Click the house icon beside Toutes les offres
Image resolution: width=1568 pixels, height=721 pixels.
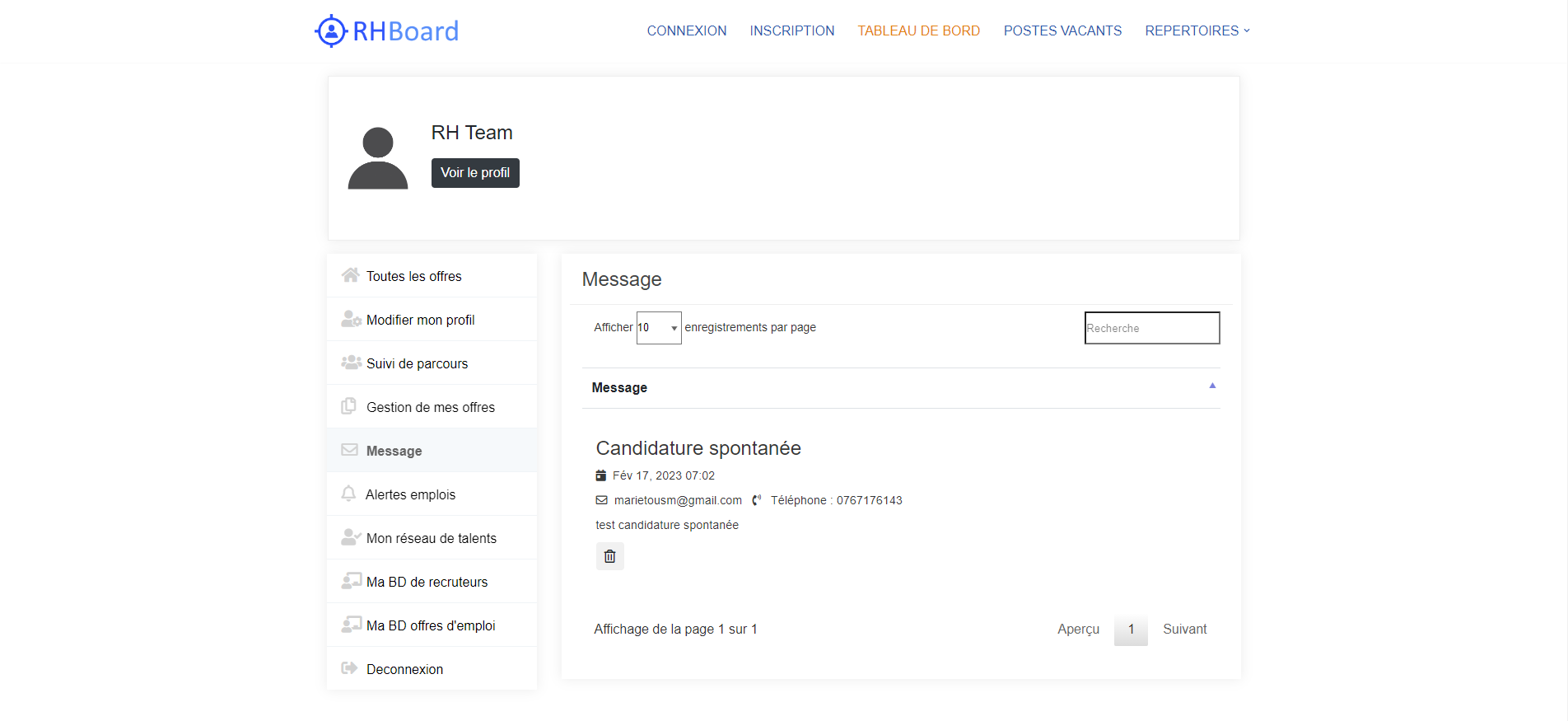pos(350,275)
